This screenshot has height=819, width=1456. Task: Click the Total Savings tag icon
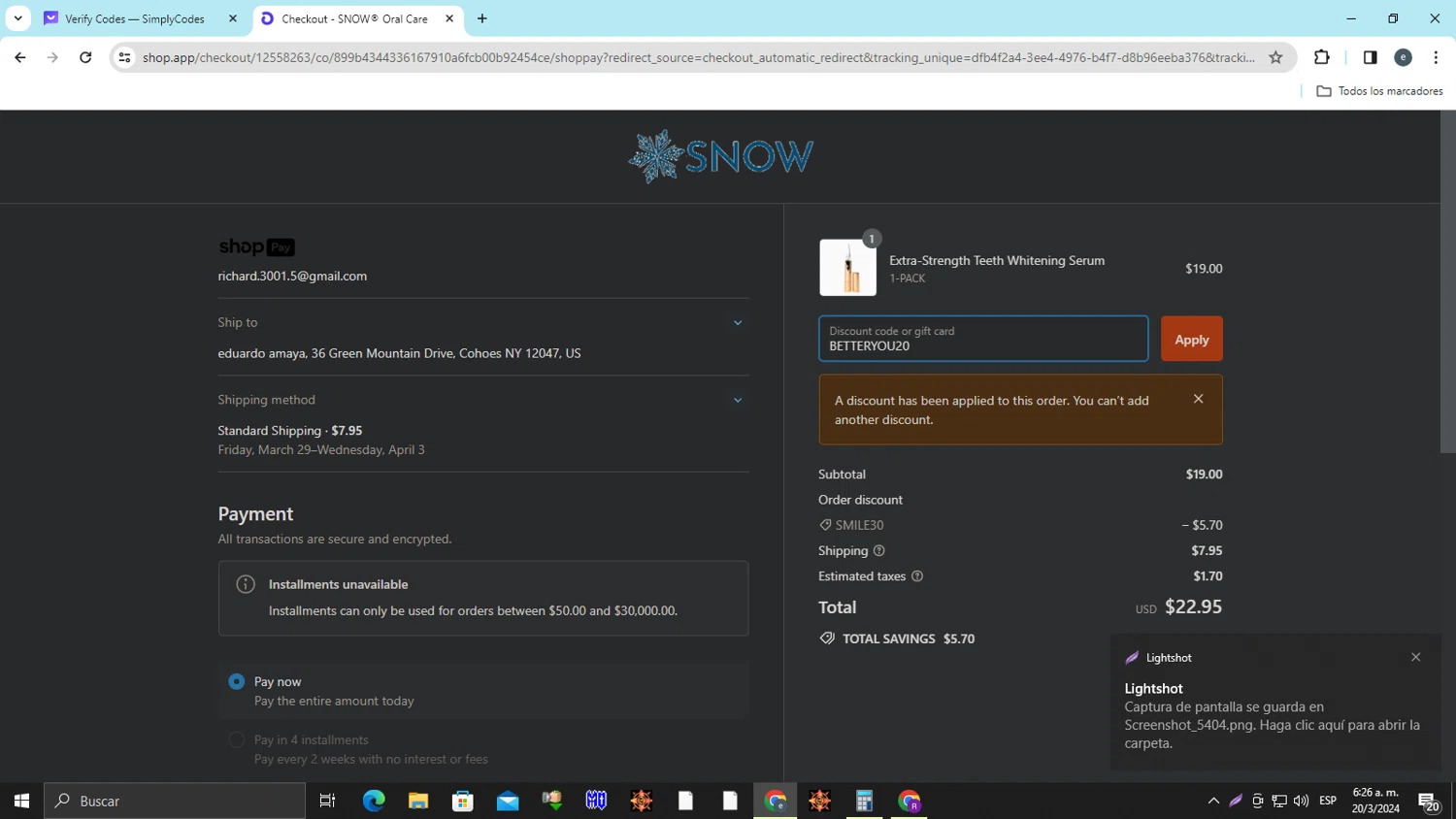click(827, 639)
